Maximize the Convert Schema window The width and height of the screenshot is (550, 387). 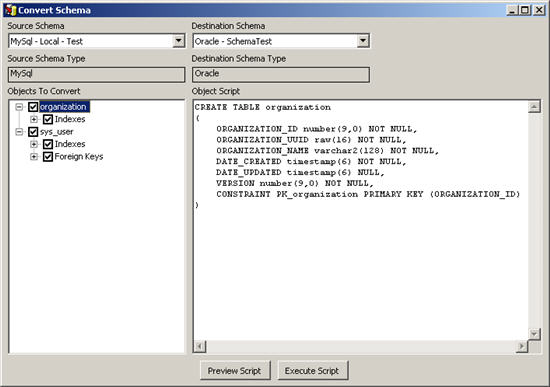tap(525, 10)
